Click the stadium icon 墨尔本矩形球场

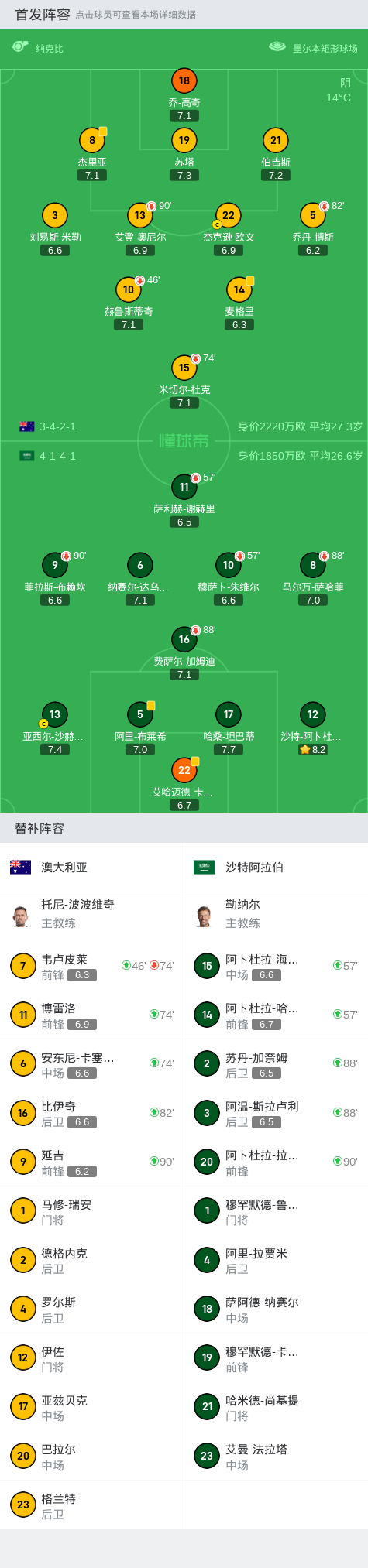277,47
